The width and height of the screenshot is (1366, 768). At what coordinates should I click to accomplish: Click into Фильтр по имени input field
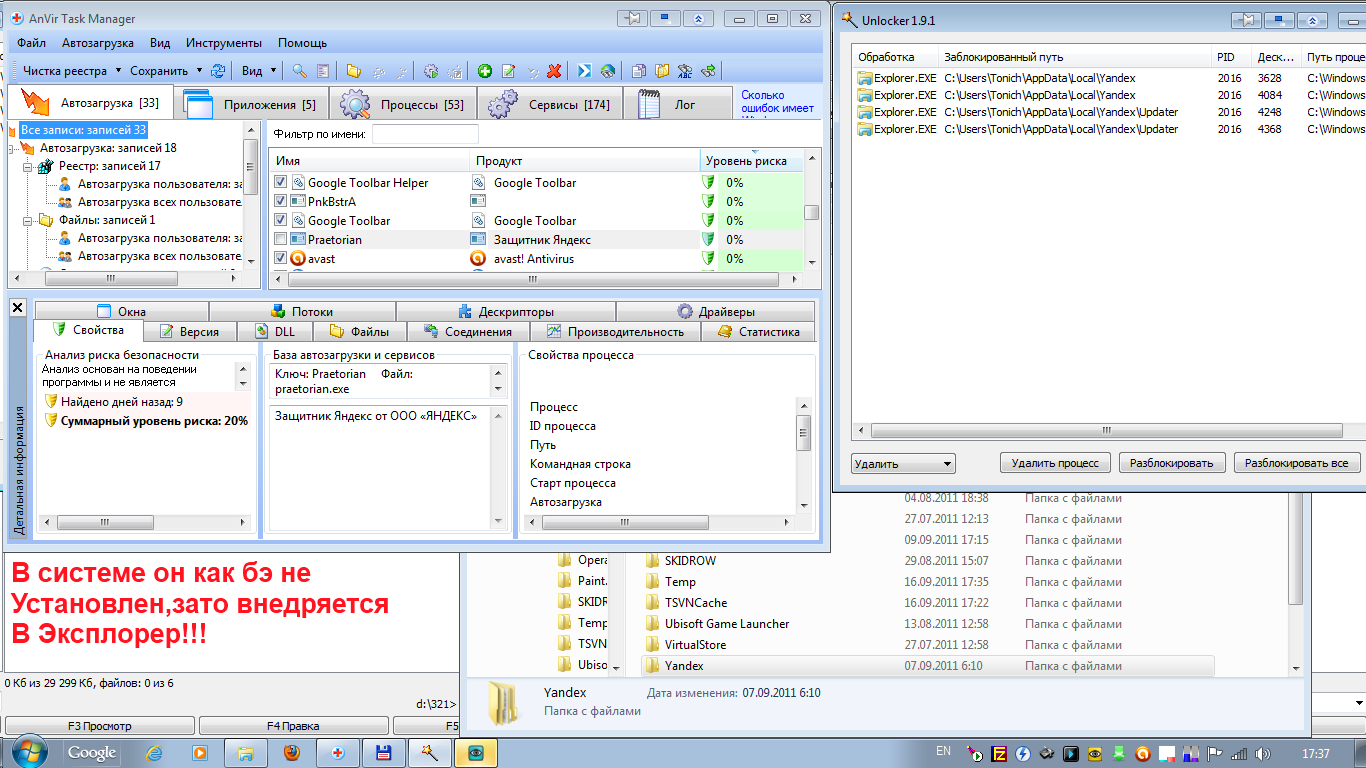(425, 134)
